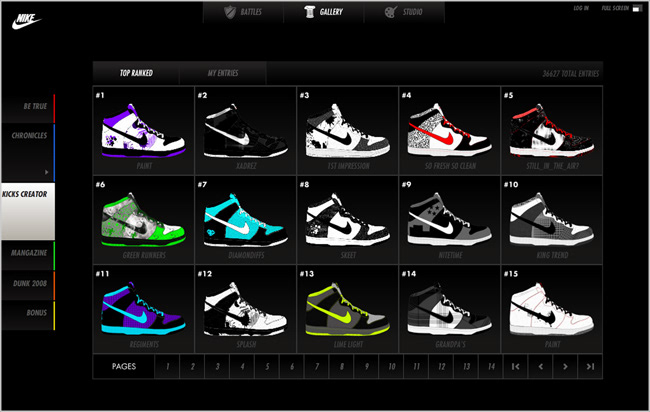The width and height of the screenshot is (650, 412).
Task: Open the Gallery section
Action: 324,12
